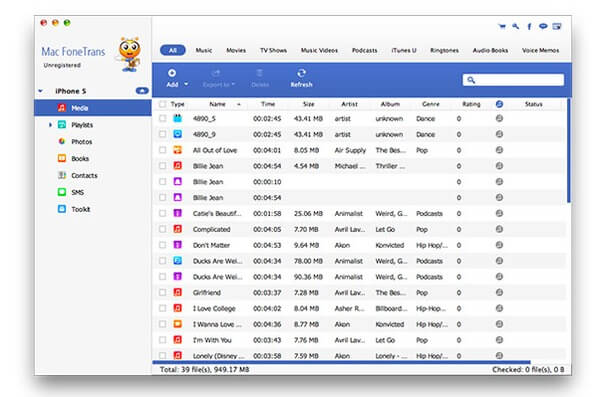Click the Facebook icon in top bar
This screenshot has height=397, width=600.
point(529,26)
